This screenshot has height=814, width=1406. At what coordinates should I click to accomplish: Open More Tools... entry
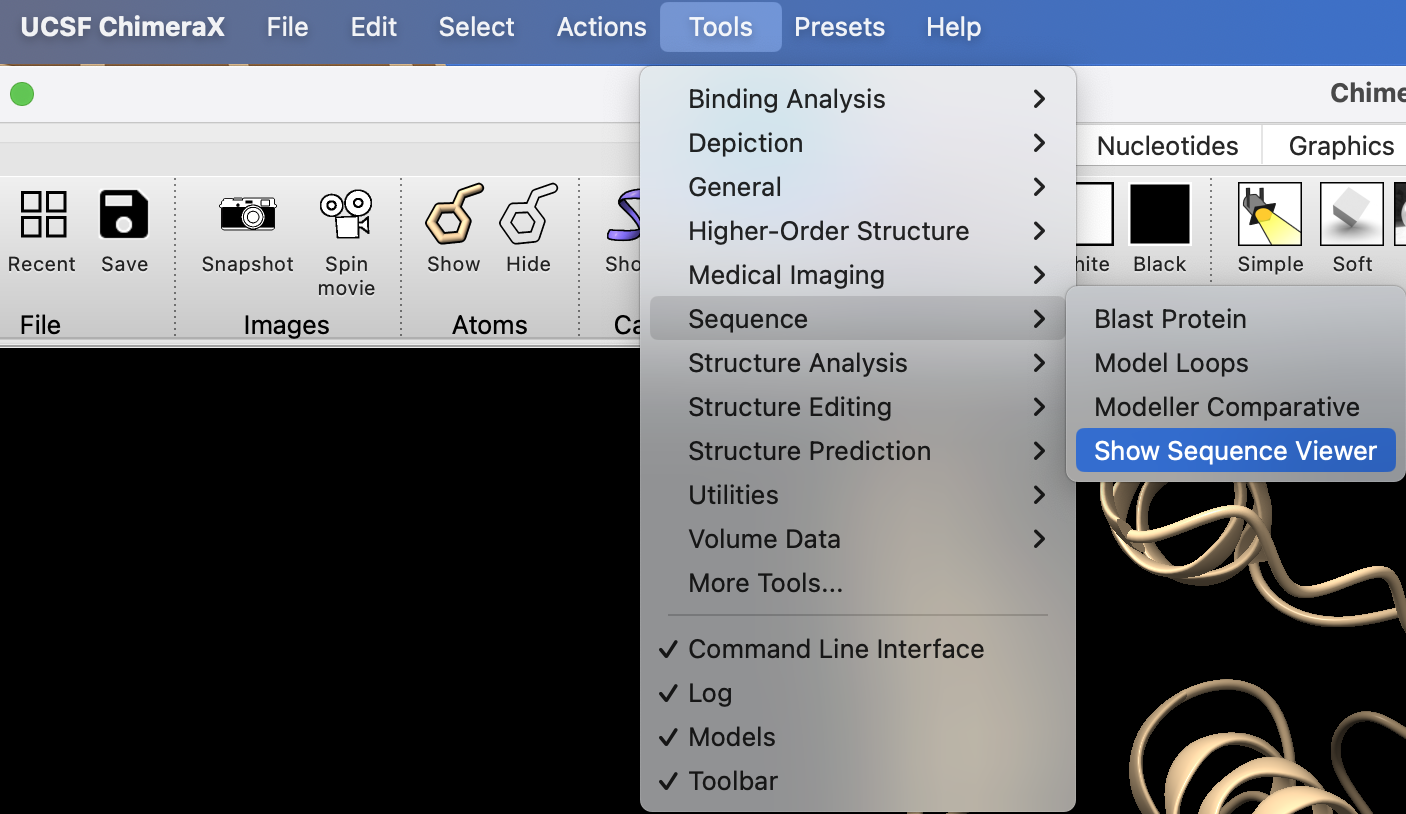765,583
